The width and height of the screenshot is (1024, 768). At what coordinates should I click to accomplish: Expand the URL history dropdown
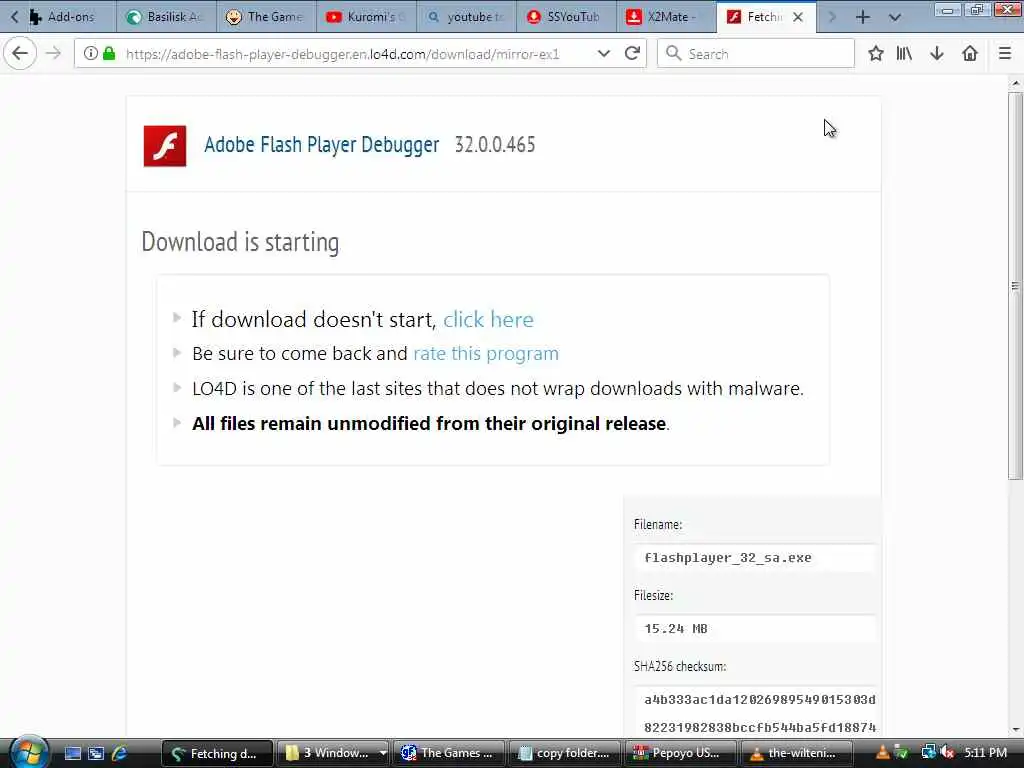603,54
